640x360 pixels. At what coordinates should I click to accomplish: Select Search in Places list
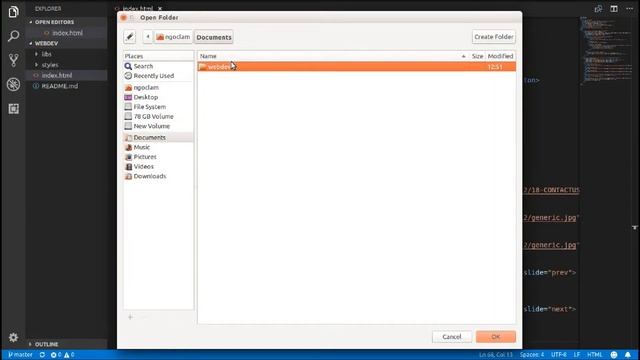coord(158,66)
